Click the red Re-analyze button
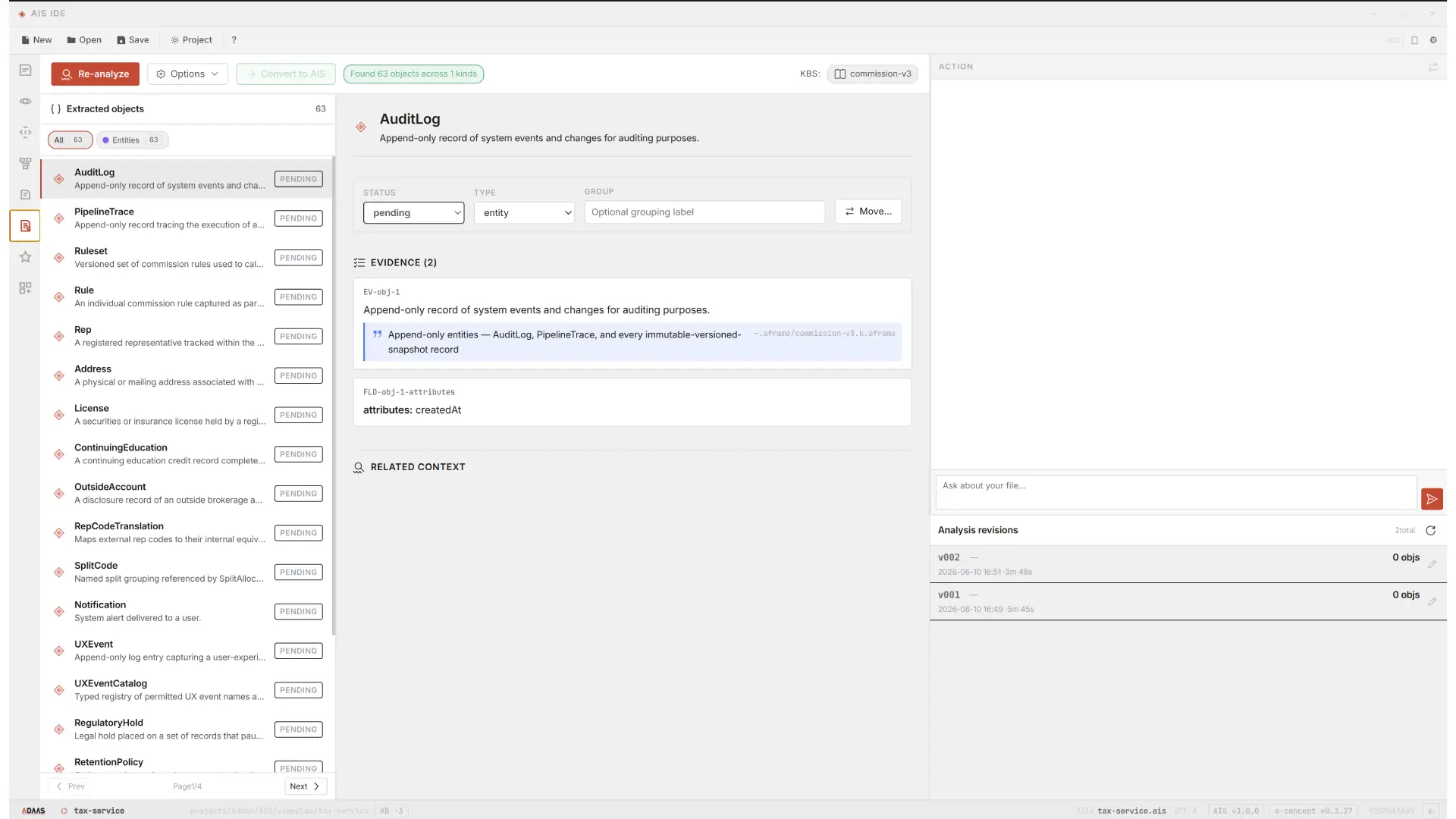 coord(96,74)
